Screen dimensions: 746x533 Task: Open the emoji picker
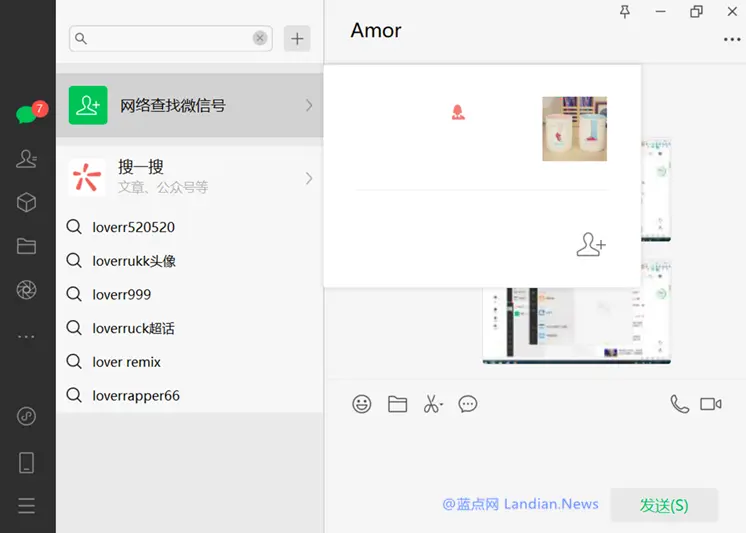(362, 404)
